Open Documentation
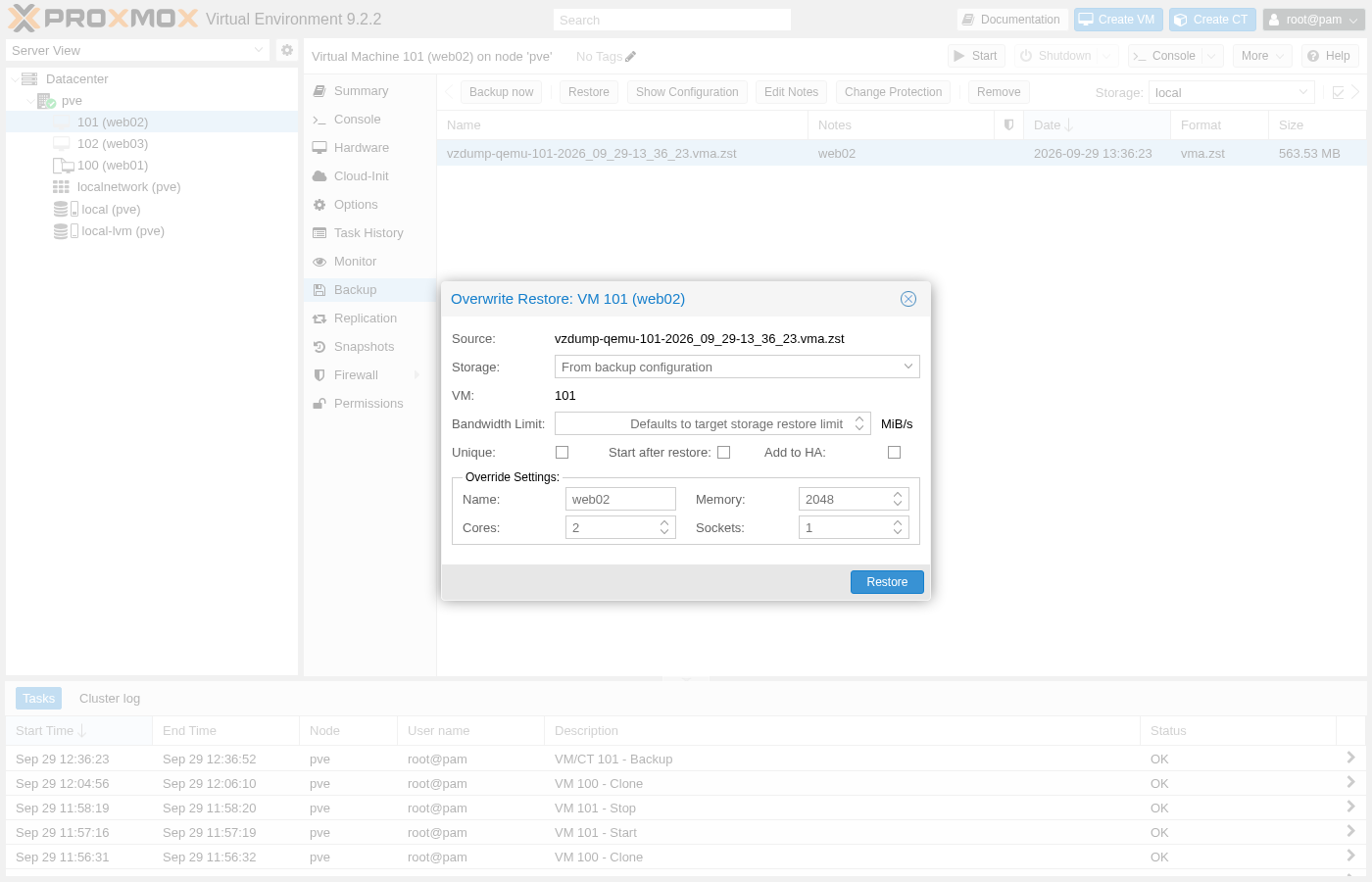 [1010, 20]
